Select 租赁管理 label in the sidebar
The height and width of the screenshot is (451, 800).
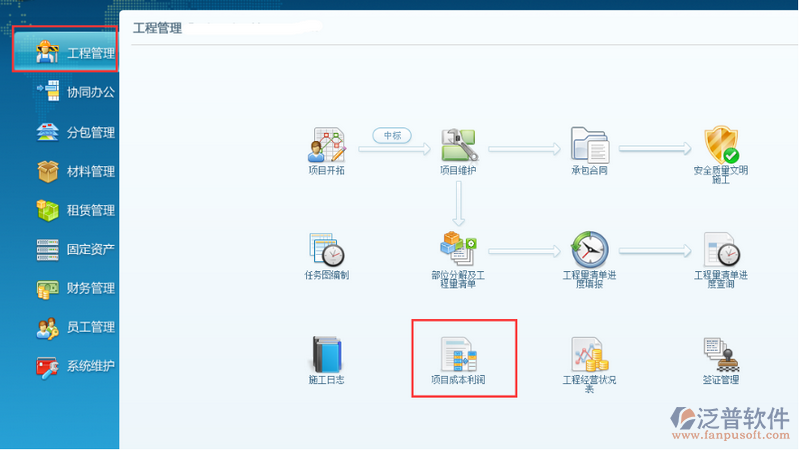[91, 210]
